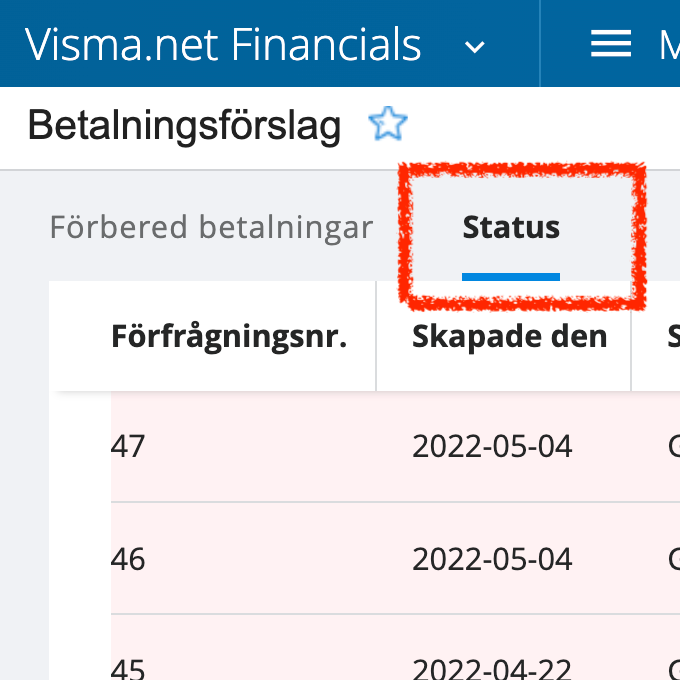
Task: Select request number 45 cell
Action: (128, 665)
